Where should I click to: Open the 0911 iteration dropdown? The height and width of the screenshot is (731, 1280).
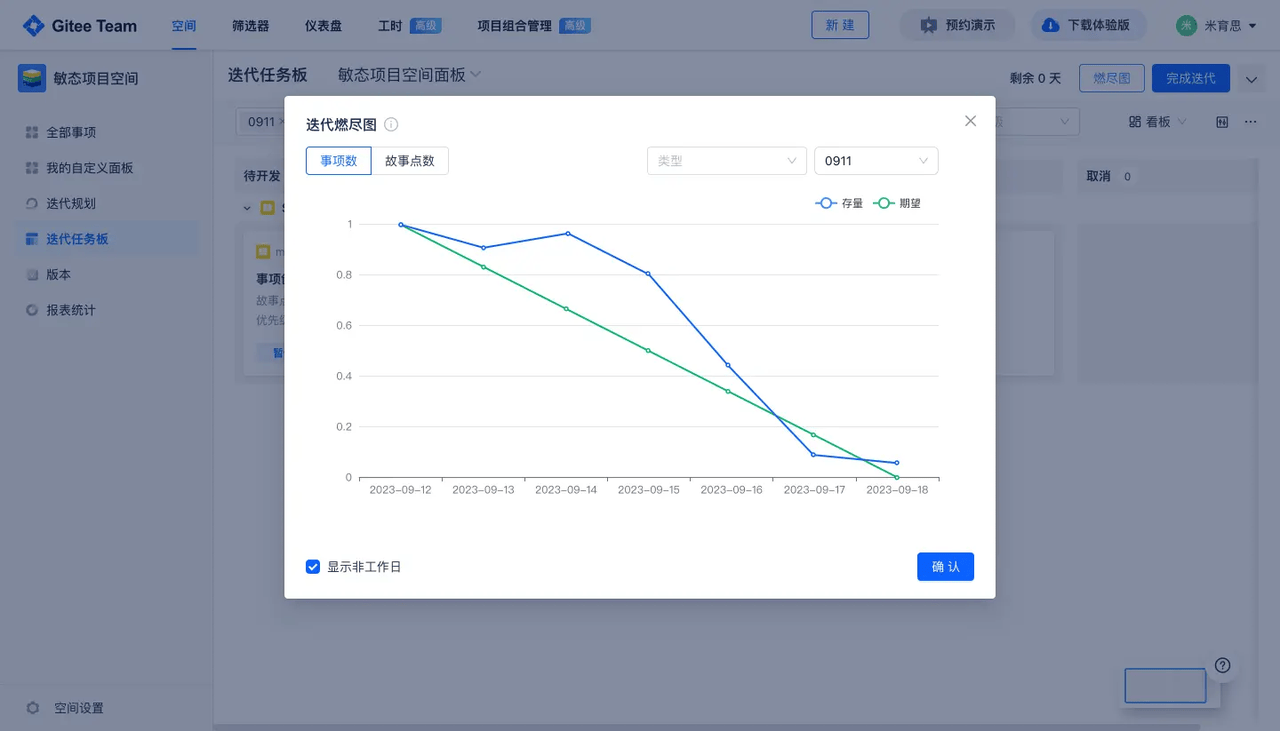(876, 161)
